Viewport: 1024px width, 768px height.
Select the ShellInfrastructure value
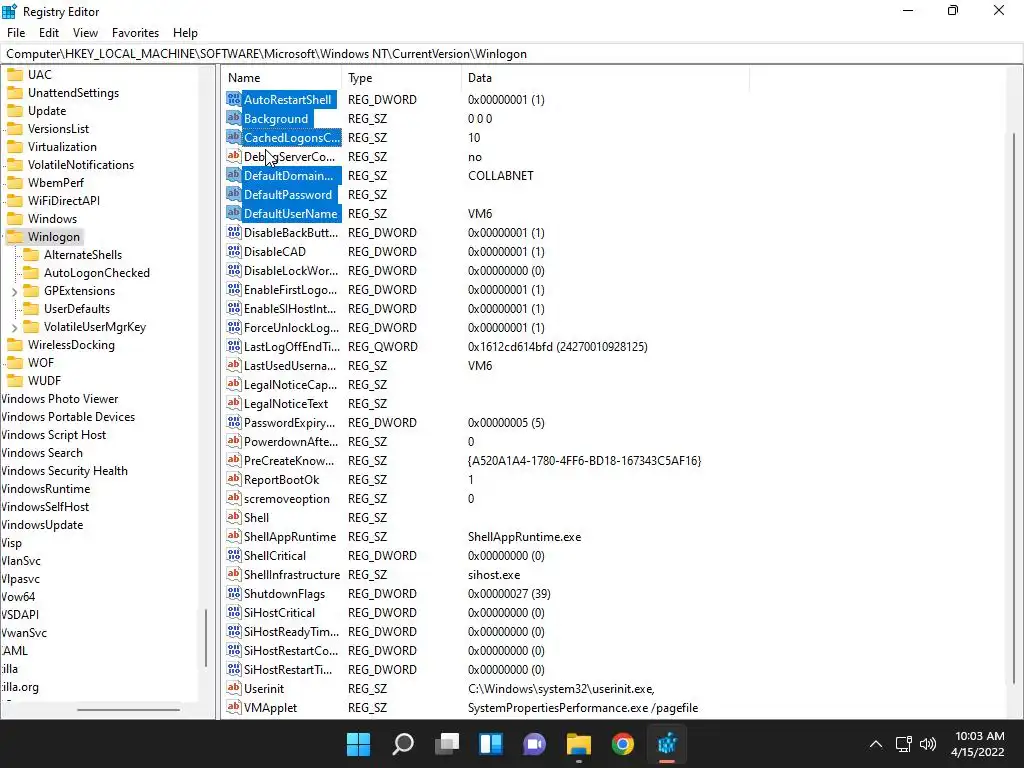(x=291, y=575)
